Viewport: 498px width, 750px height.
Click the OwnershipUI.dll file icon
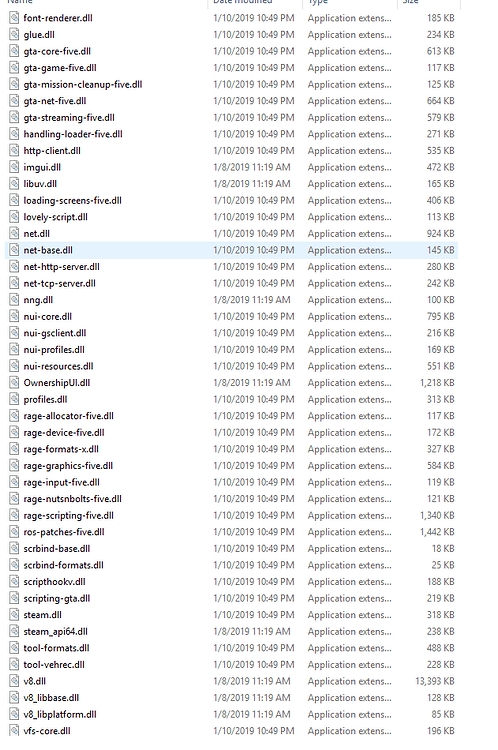(14, 383)
